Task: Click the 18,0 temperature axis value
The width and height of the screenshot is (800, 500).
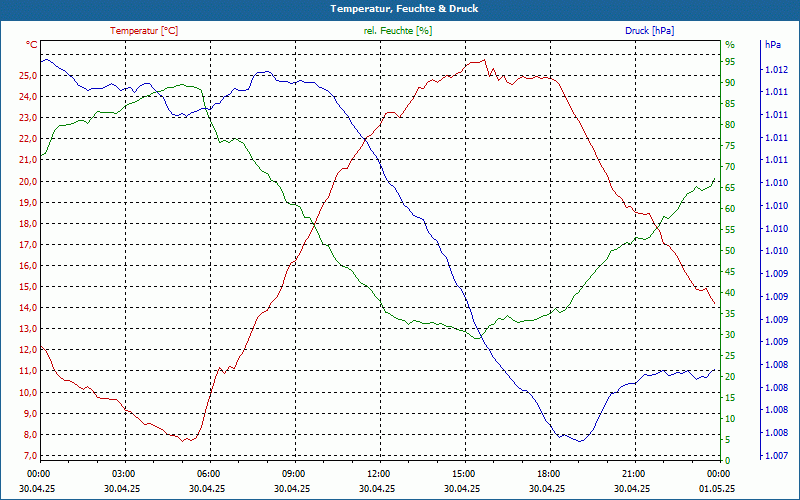Action: pos(28,223)
